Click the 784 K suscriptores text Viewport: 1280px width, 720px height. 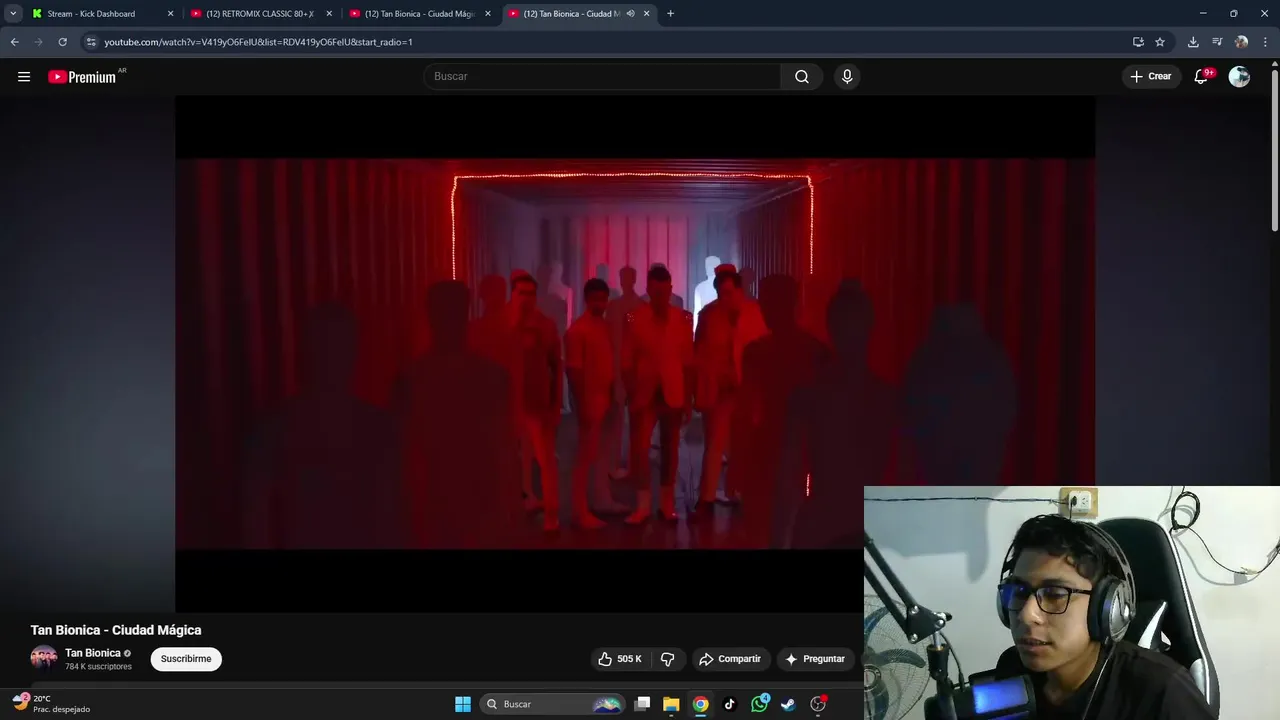tap(98, 667)
